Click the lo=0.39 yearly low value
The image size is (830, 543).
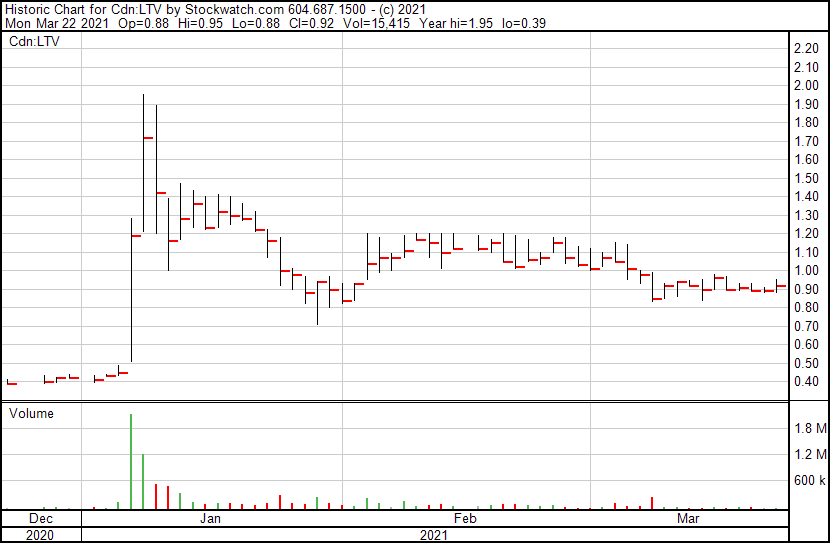click(524, 23)
